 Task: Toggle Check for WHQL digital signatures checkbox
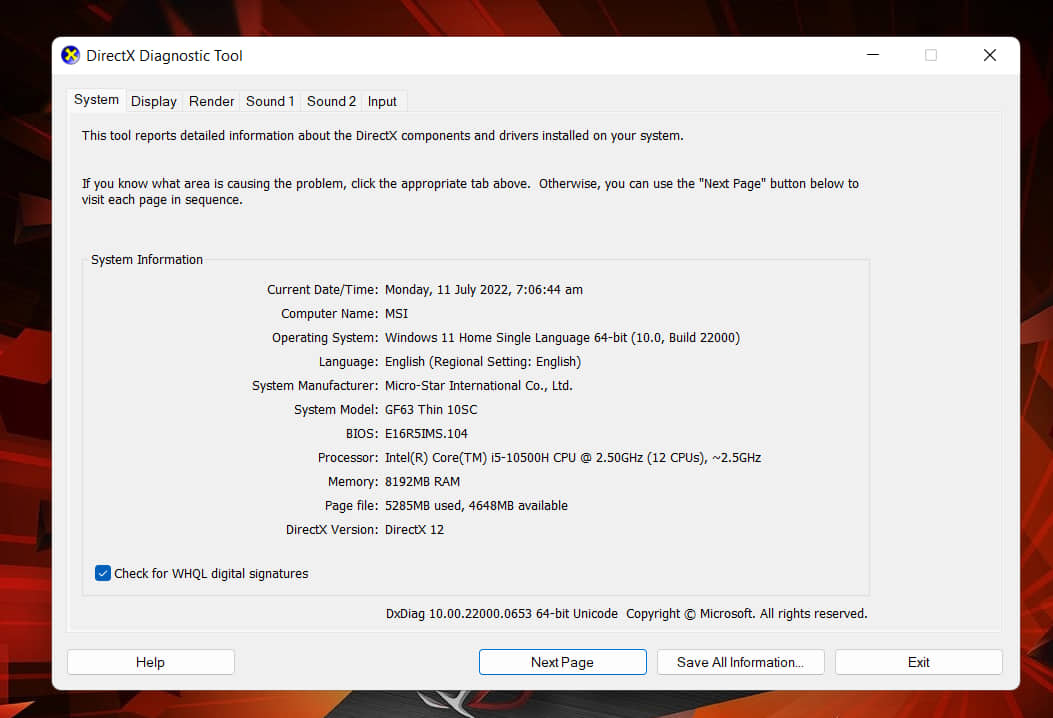(103, 573)
